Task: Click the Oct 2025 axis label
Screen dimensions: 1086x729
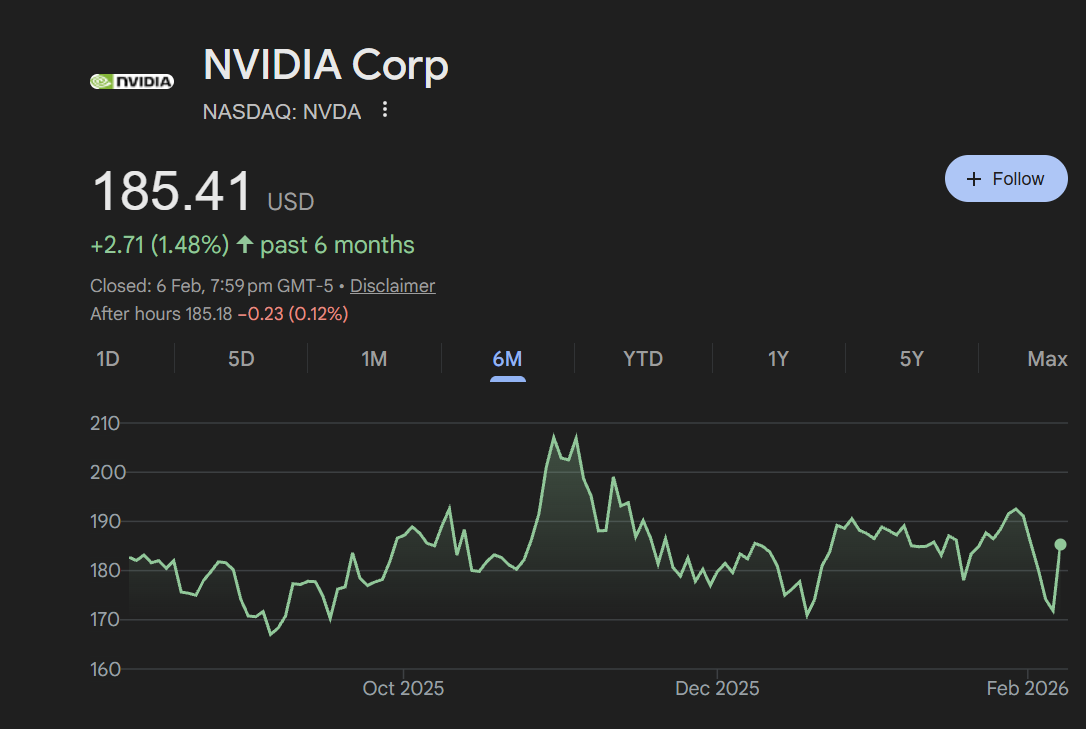Action: pyautogui.click(x=403, y=688)
